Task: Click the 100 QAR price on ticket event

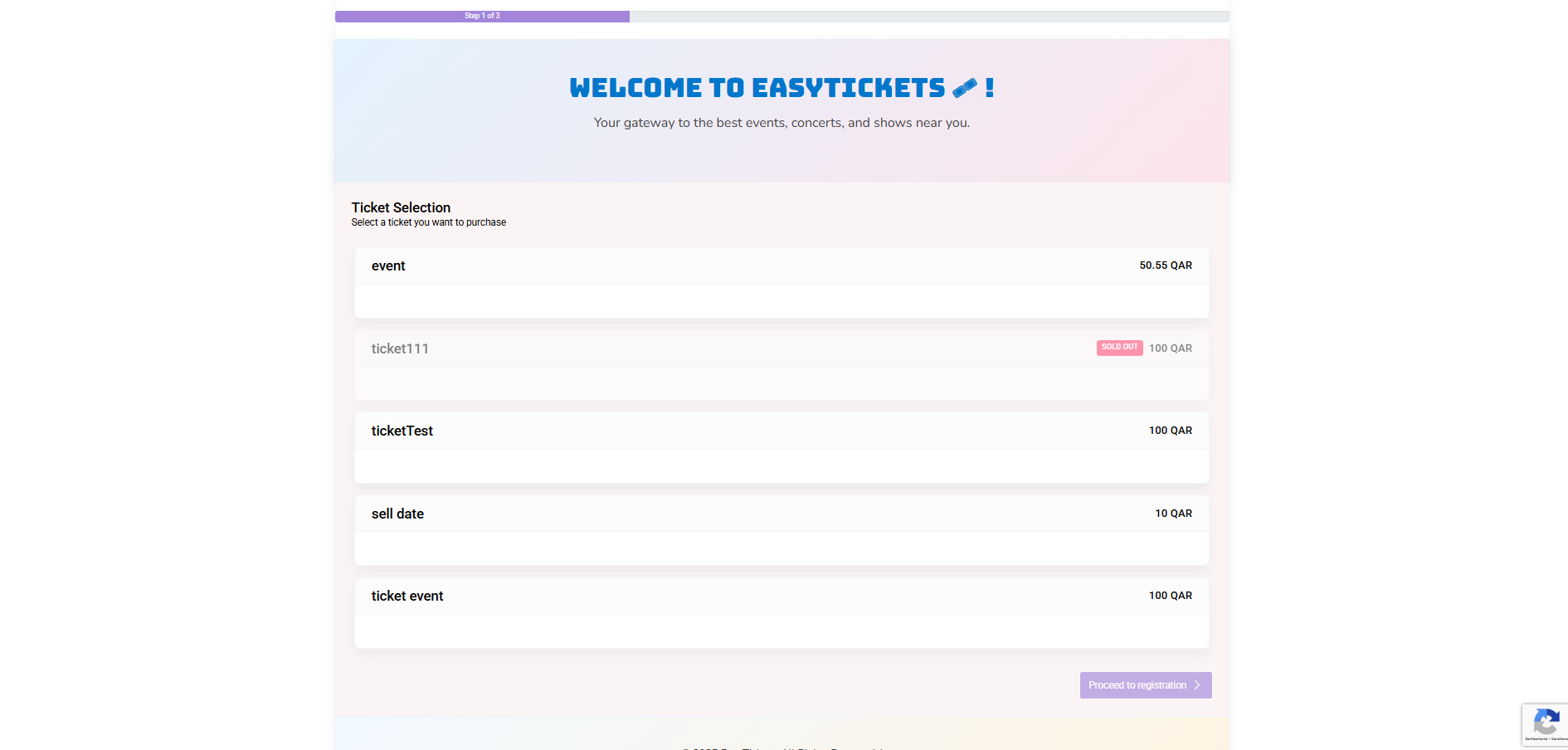Action: pos(1170,595)
